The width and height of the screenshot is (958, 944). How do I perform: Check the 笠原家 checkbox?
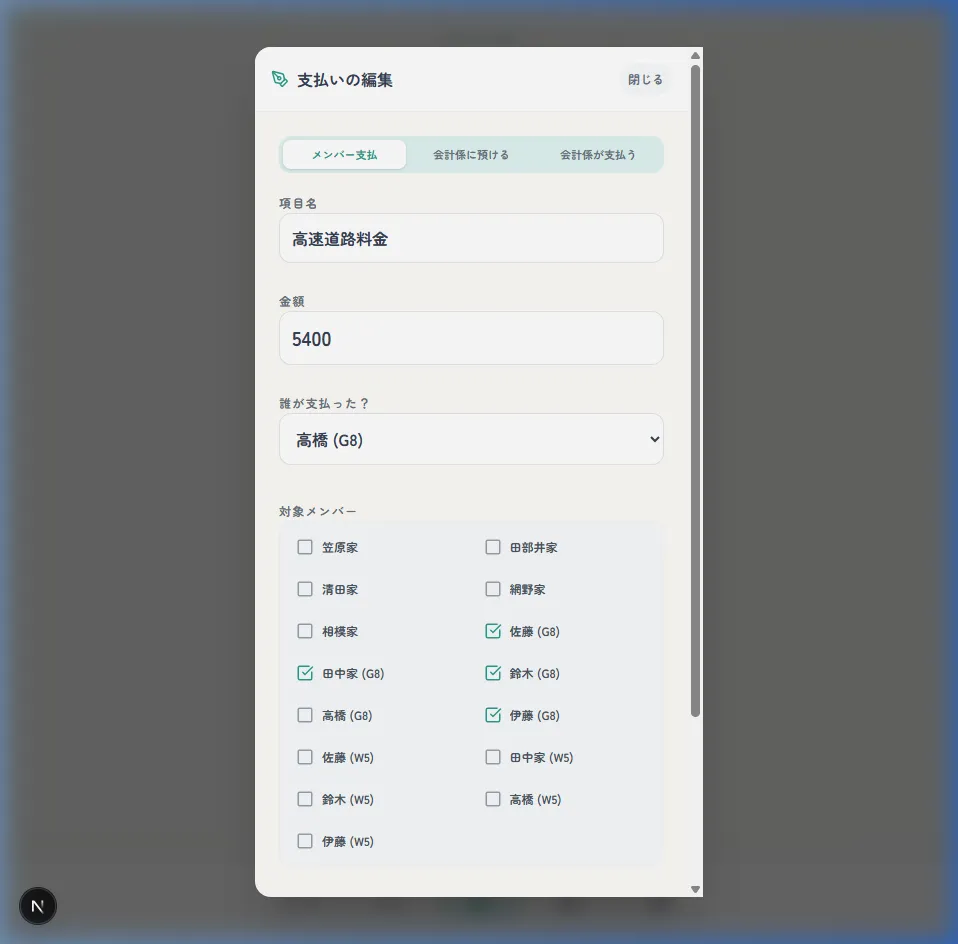(x=305, y=547)
